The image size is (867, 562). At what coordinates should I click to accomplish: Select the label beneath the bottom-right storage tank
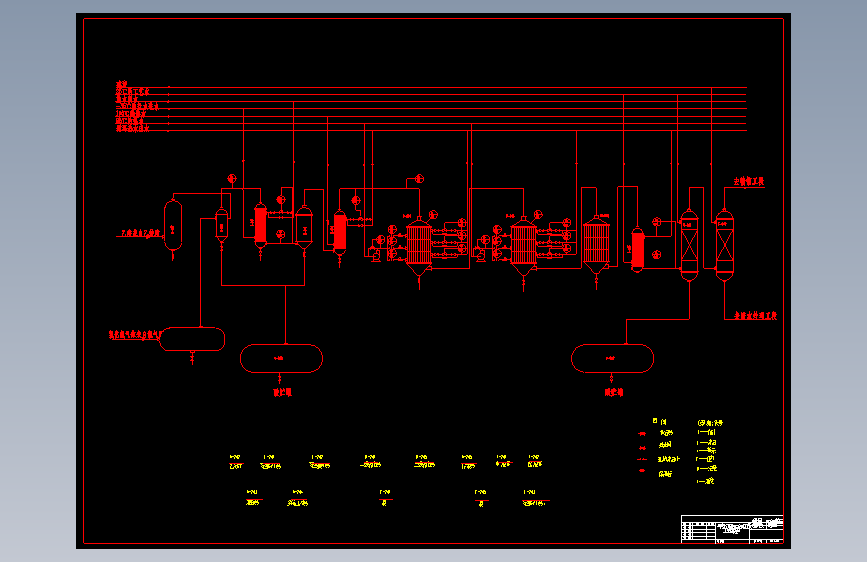point(614,392)
